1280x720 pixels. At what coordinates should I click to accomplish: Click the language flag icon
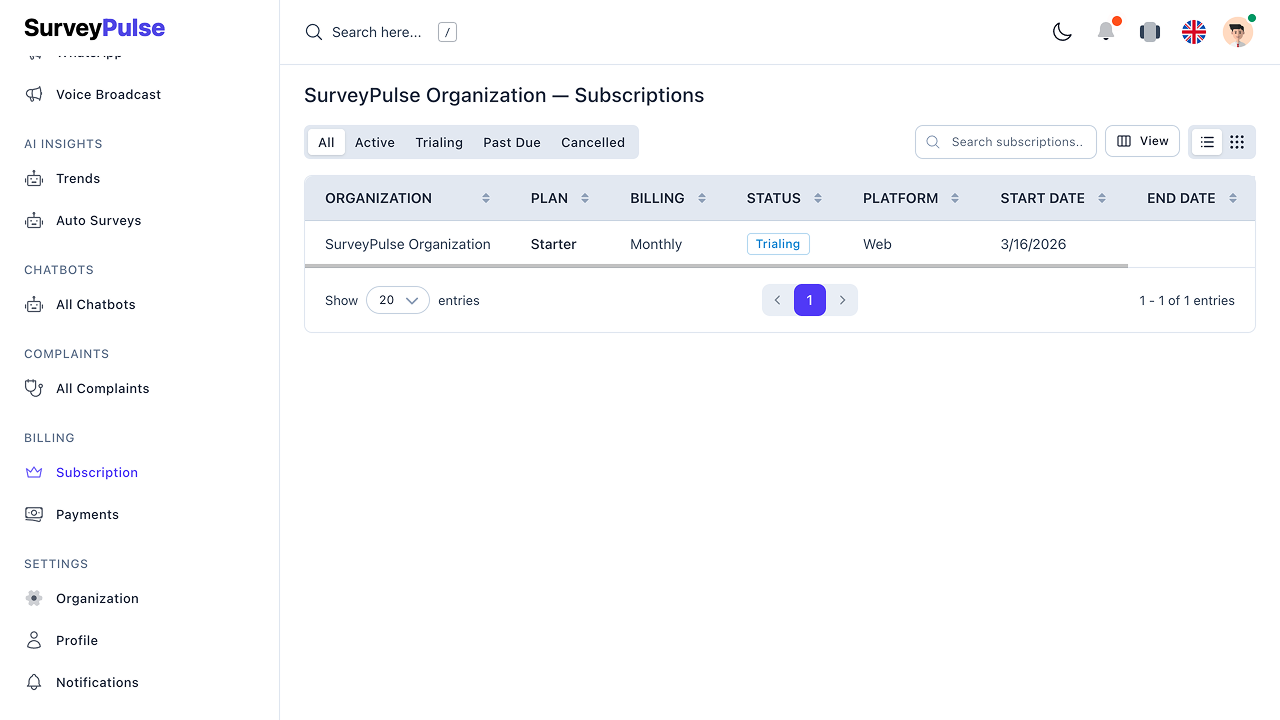pos(1194,32)
